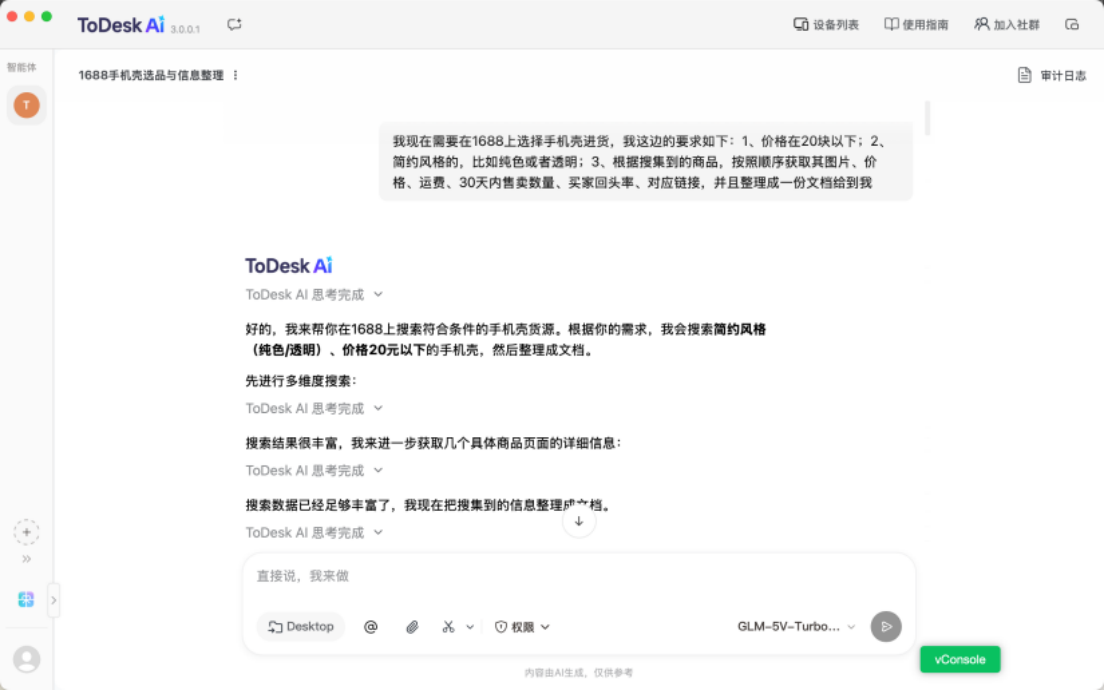
Task: Click 加入社群 to join community
Action: point(1007,25)
